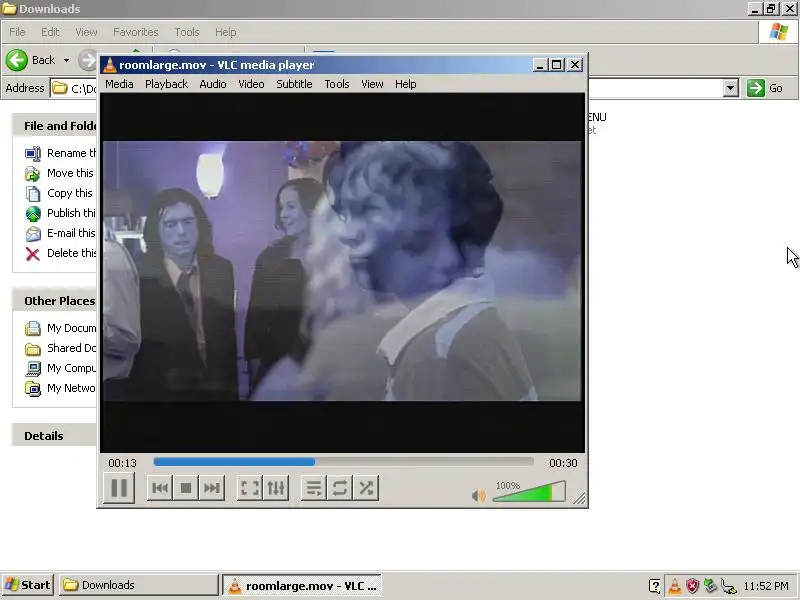Click the red X Delete this file icon
The width and height of the screenshot is (800, 600).
point(33,254)
